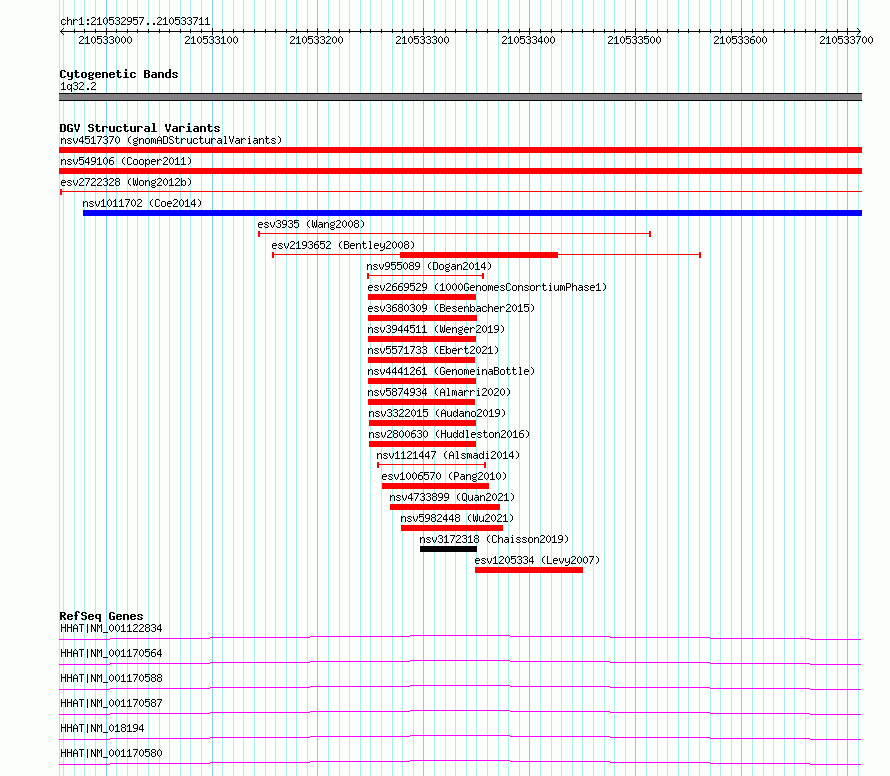Click nsv3172318 Chaisson2019 label

click(494, 539)
